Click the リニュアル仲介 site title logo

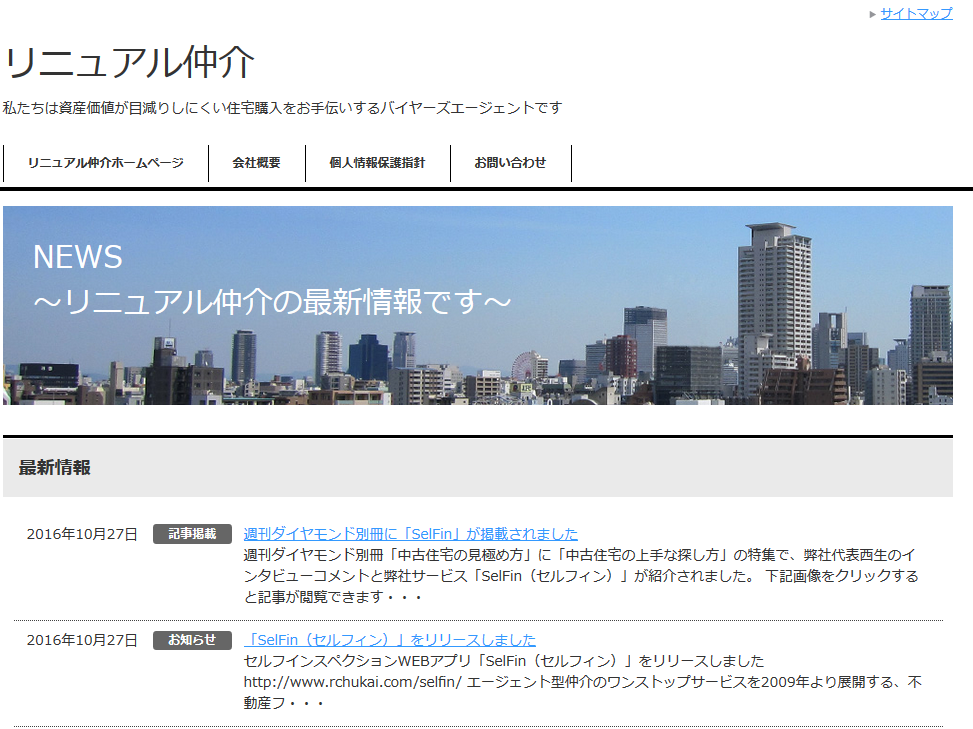click(x=130, y=62)
